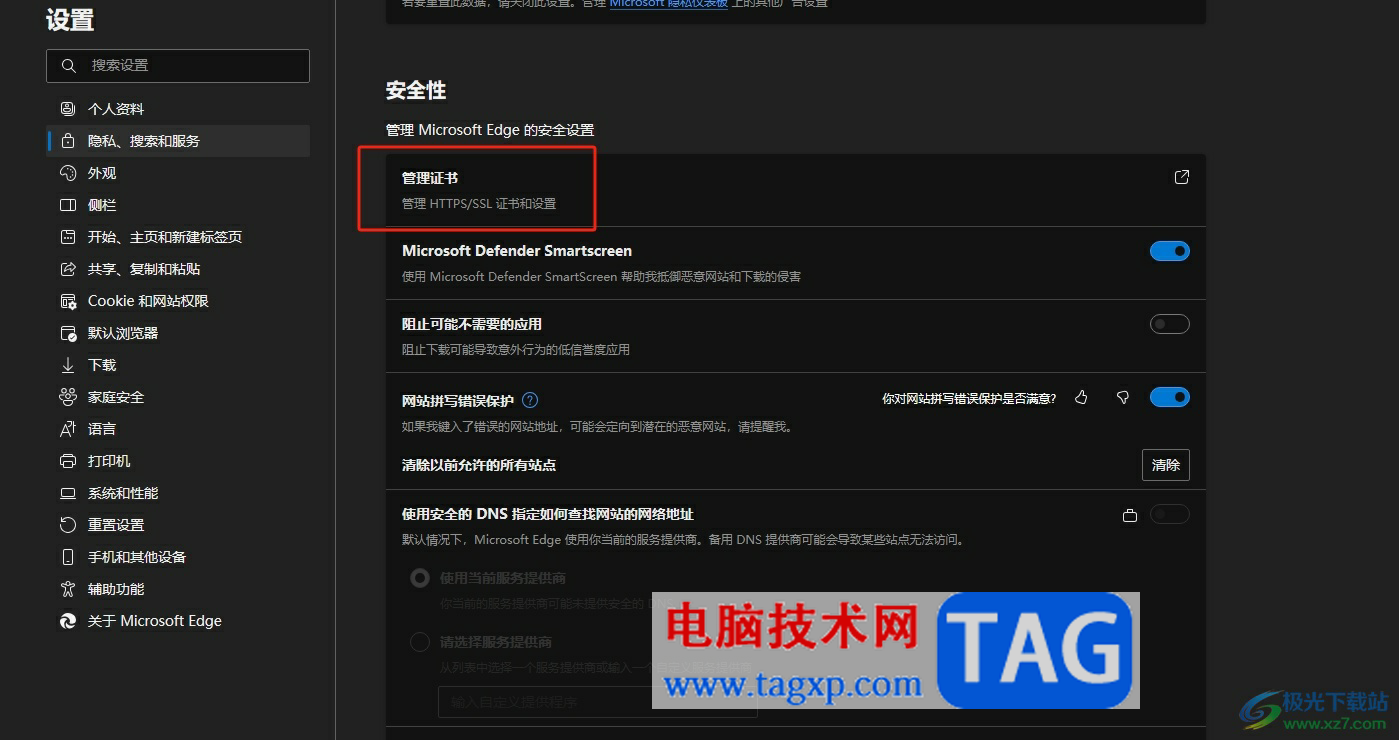This screenshot has width=1399, height=740.
Task: Navigate to 关于 Microsoft Edge
Action: [178, 621]
